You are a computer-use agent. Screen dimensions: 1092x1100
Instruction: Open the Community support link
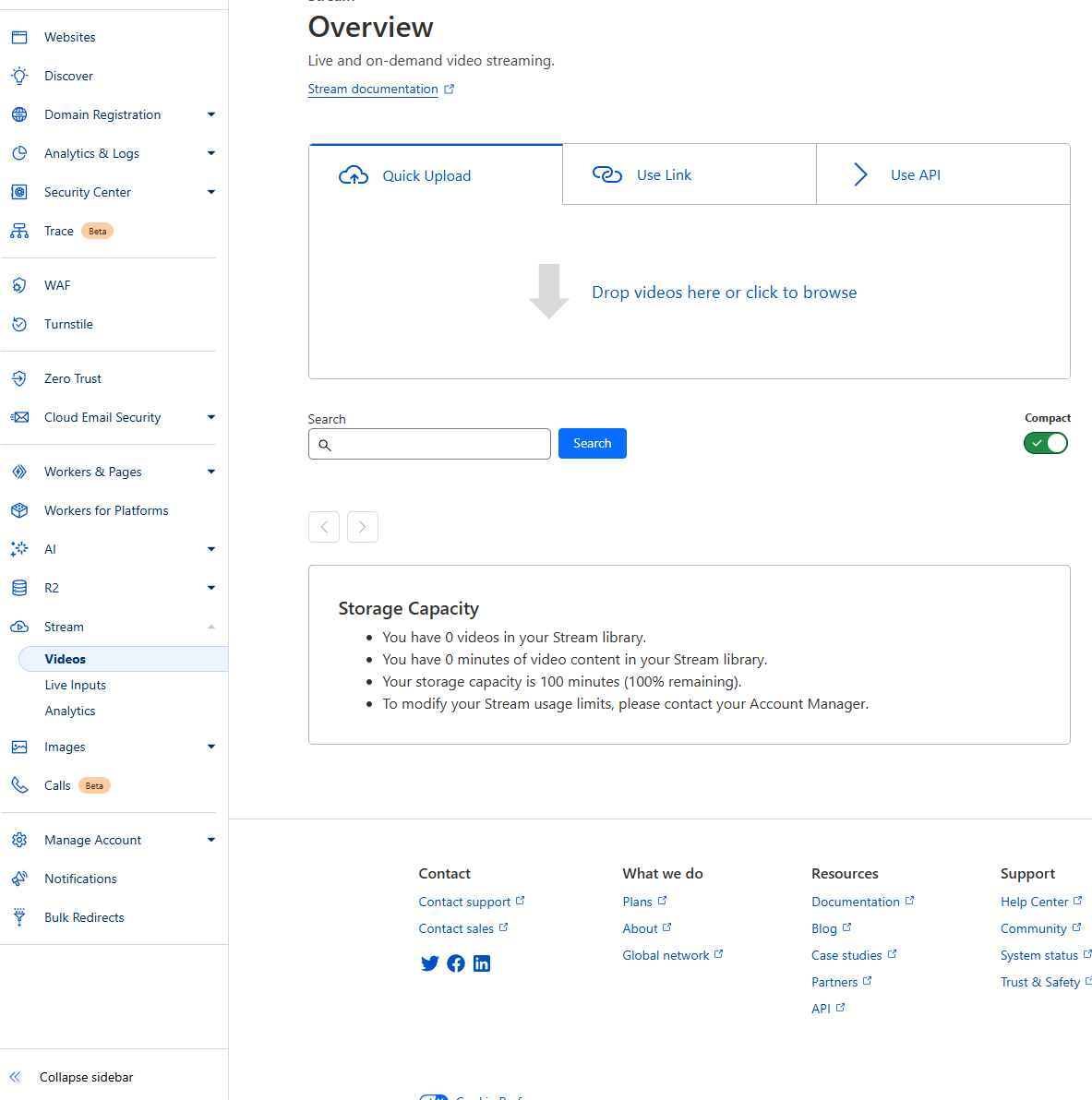click(1040, 928)
